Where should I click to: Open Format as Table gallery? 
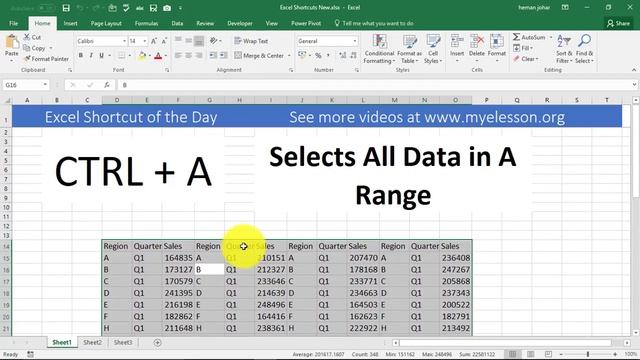pyautogui.click(x=409, y=49)
